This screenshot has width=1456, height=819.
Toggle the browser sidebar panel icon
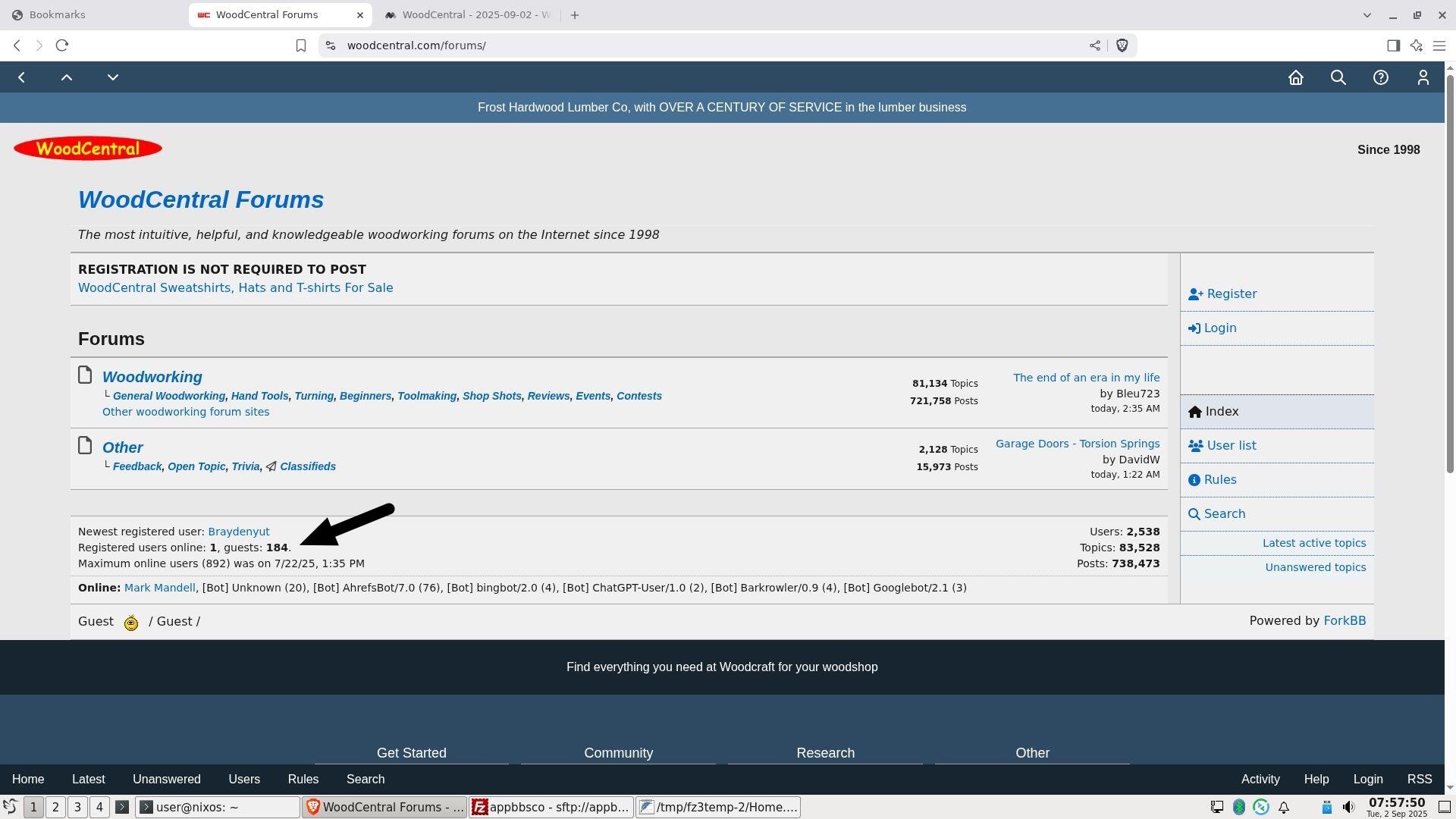point(1393,45)
